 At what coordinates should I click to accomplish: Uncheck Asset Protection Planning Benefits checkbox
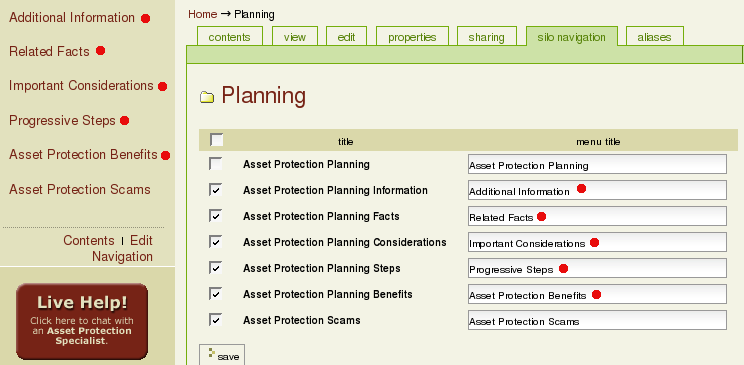215,294
